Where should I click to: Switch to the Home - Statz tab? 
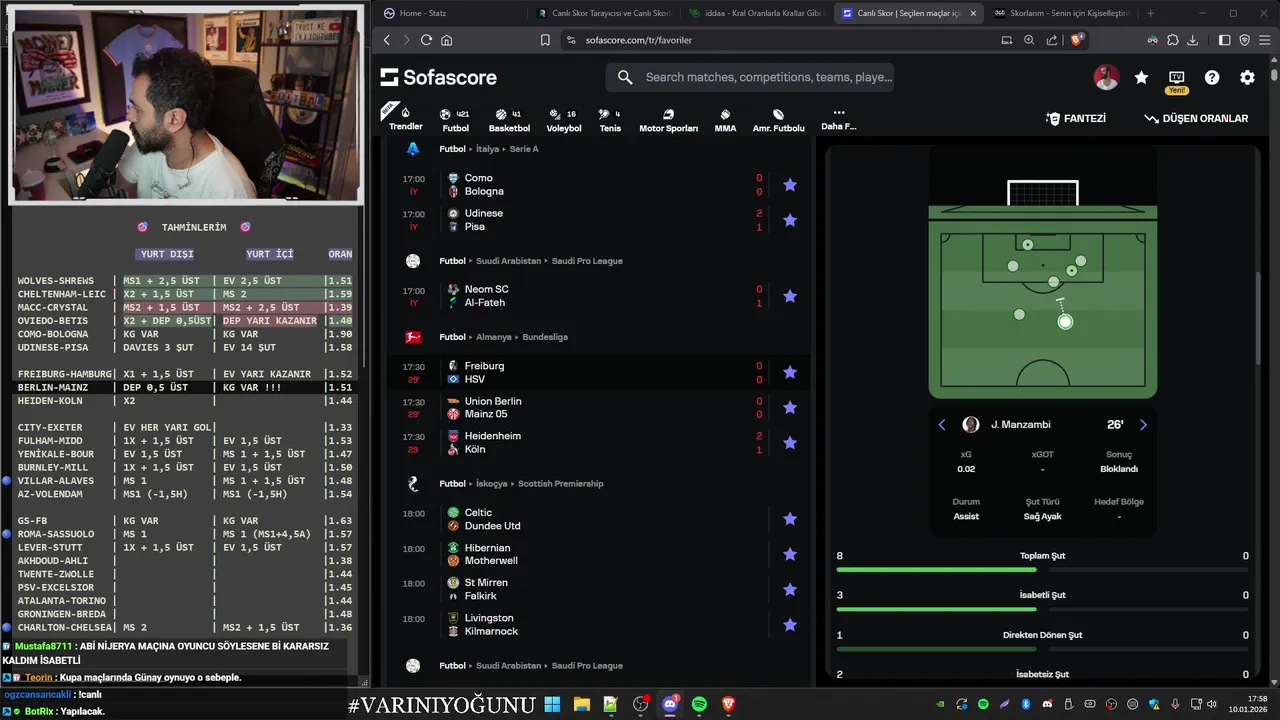pos(450,13)
